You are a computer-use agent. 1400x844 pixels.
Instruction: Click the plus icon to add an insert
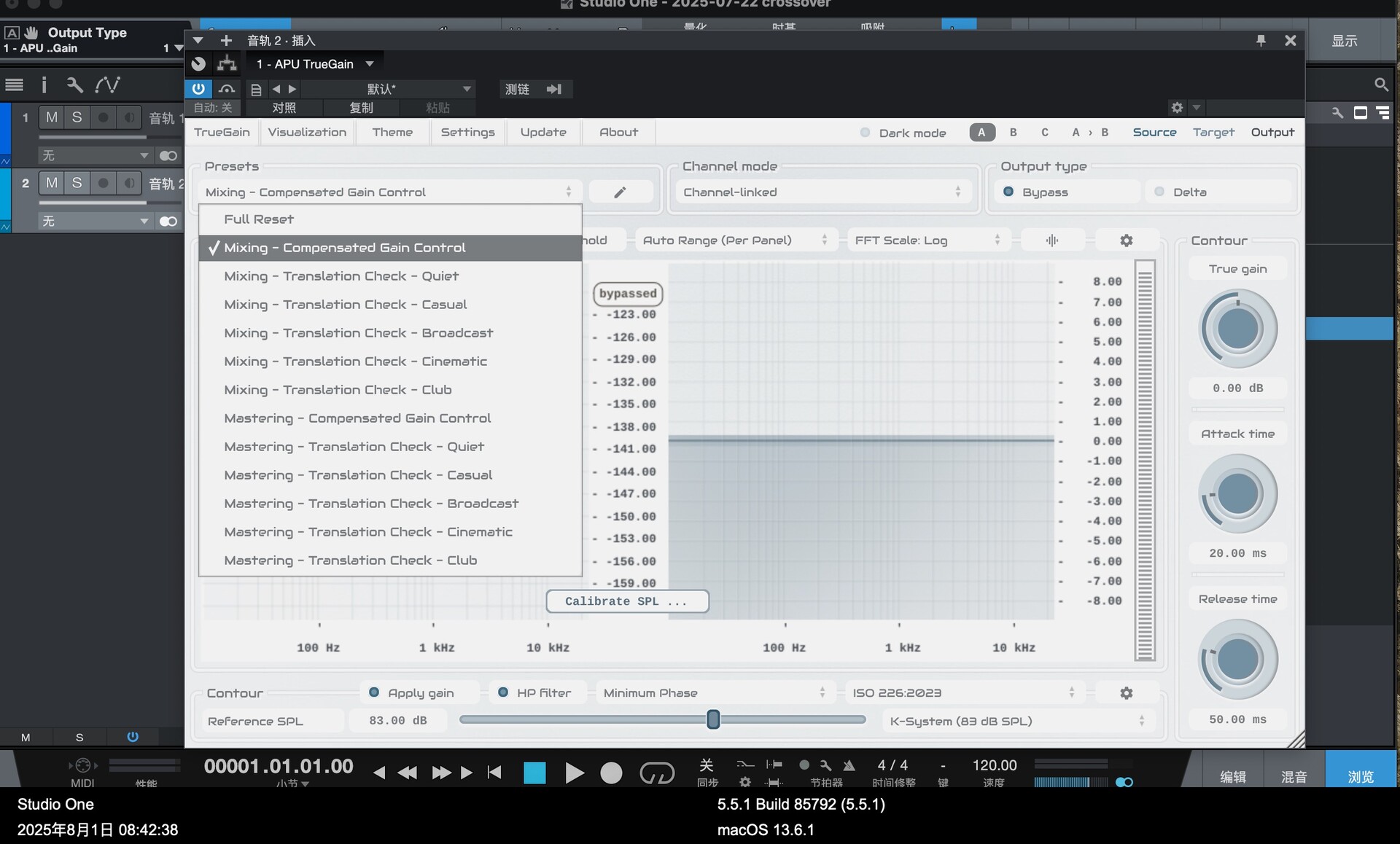coord(226,41)
